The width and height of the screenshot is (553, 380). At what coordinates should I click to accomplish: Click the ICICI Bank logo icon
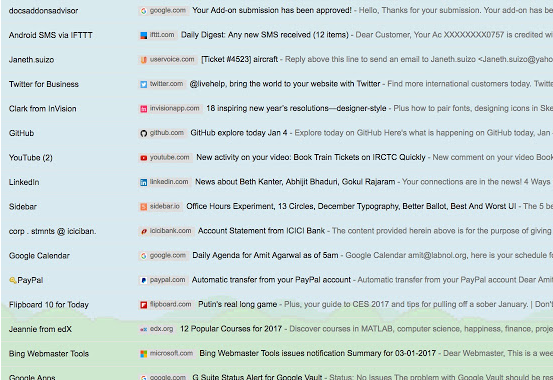click(144, 231)
